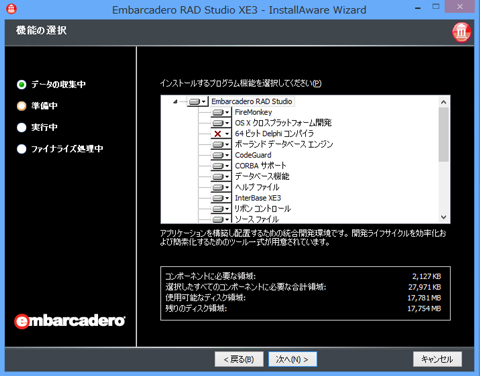Open the ヘルプ ファイル feature dropdown
This screenshot has width=480, height=376.
click(221, 187)
